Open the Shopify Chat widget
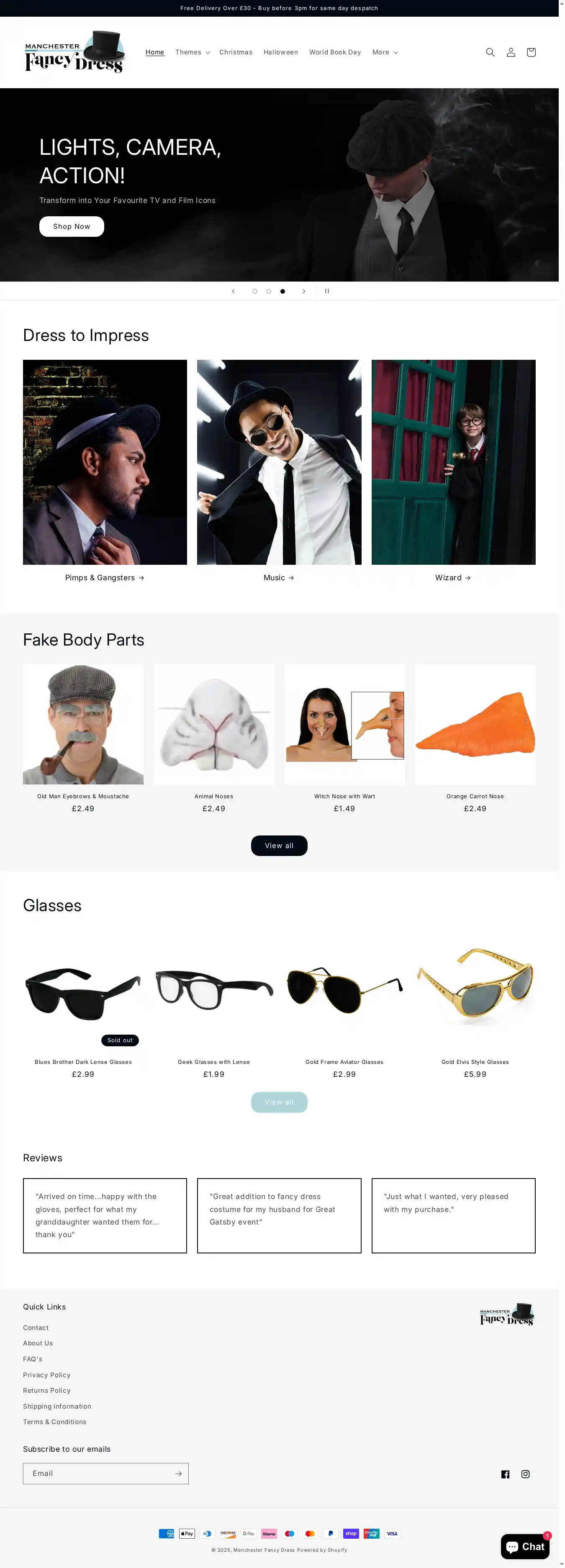 coord(525,1546)
